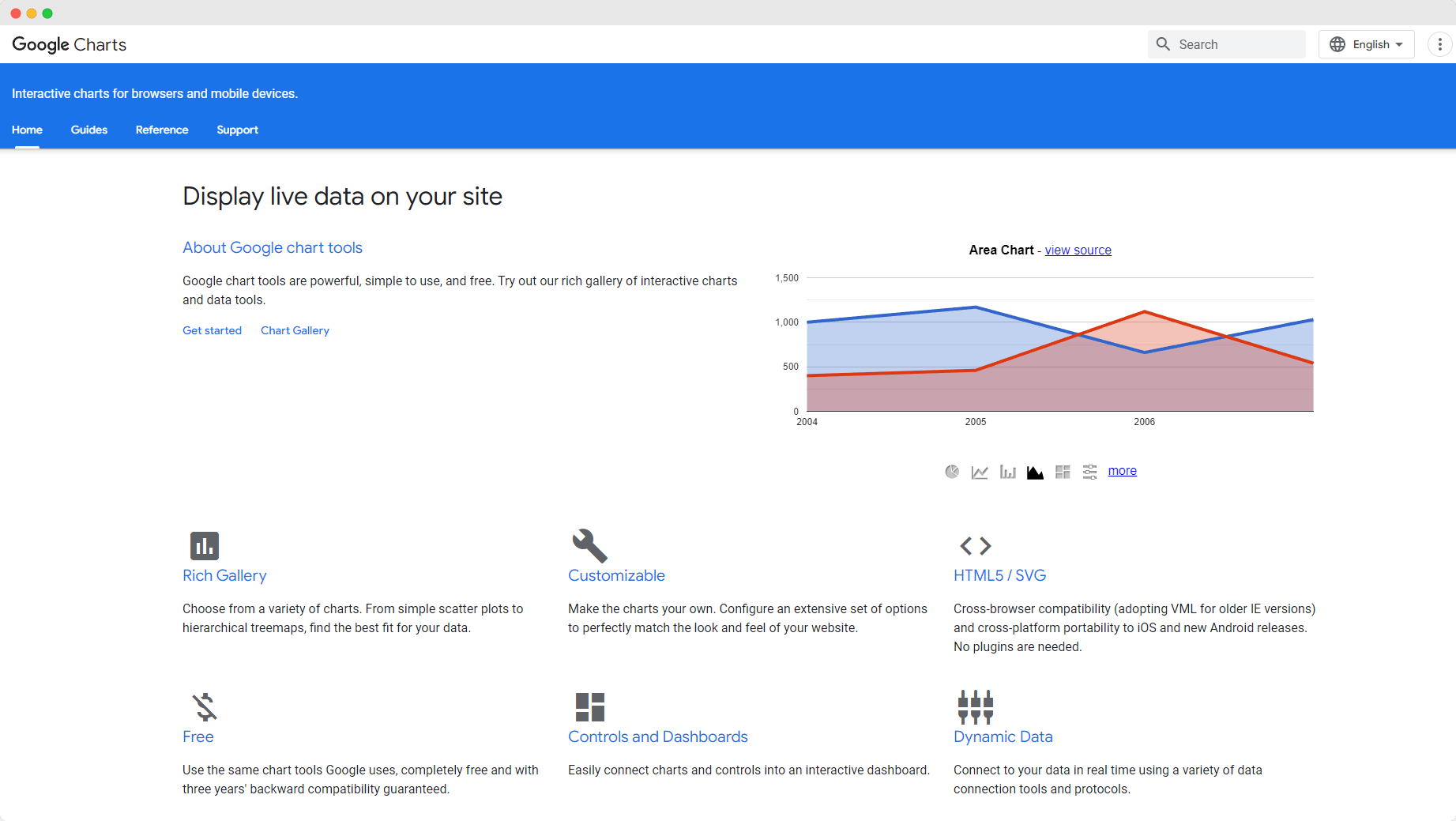Open the Support tab
This screenshot has width=1456, height=821.
pos(238,130)
